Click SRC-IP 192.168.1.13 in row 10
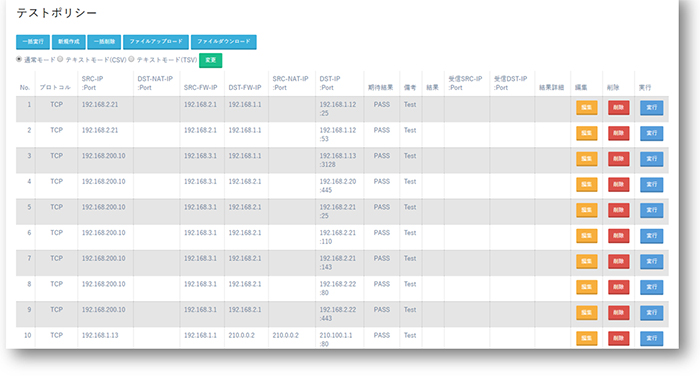 click(100, 335)
